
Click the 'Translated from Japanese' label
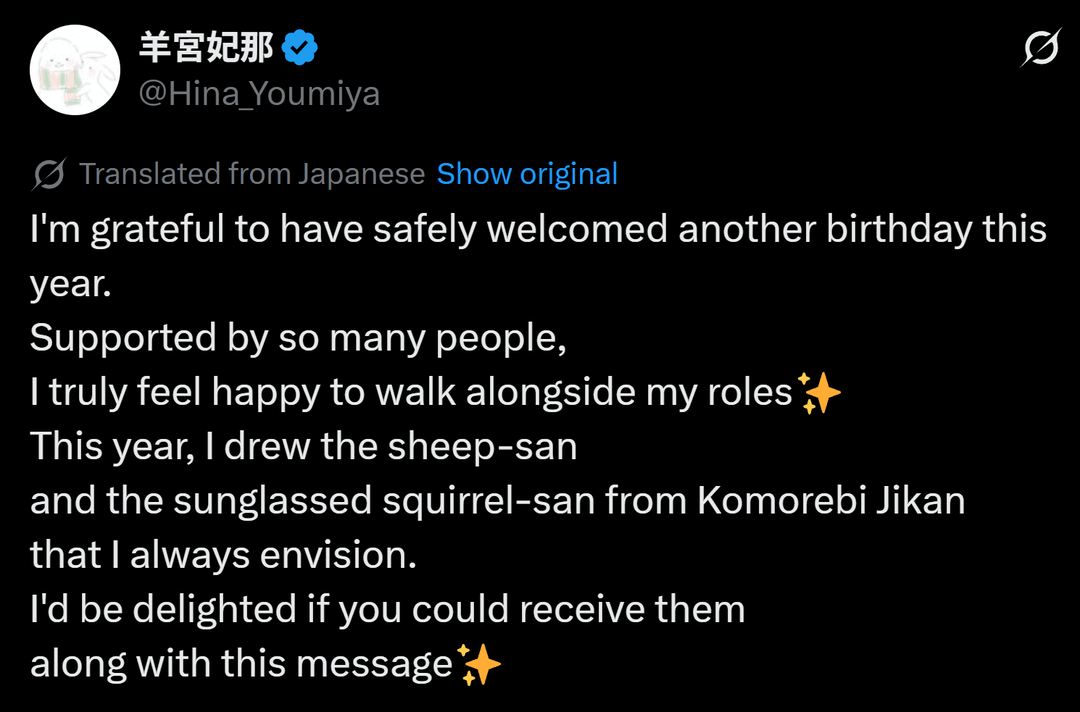point(252,174)
